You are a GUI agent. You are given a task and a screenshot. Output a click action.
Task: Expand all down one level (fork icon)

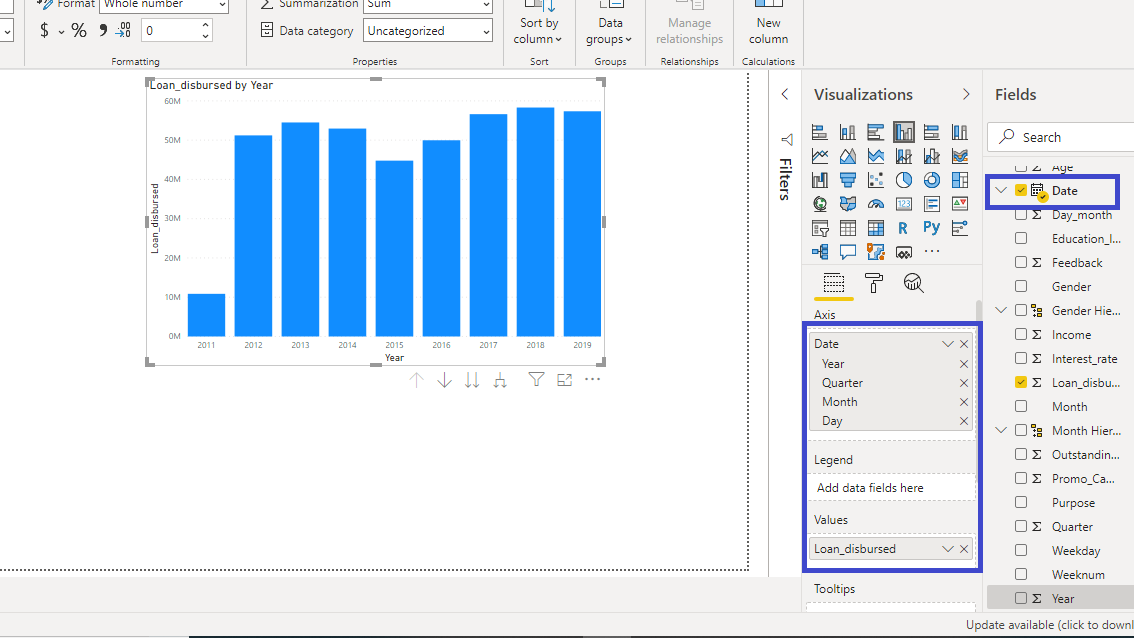(500, 380)
